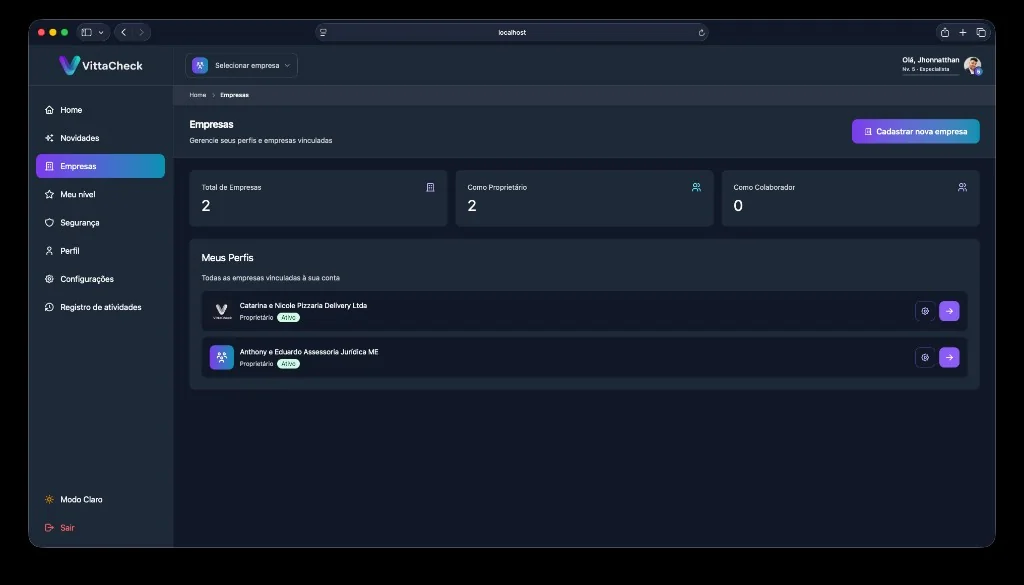Click the Olá, Jhonnatthan user name

click(x=931, y=60)
